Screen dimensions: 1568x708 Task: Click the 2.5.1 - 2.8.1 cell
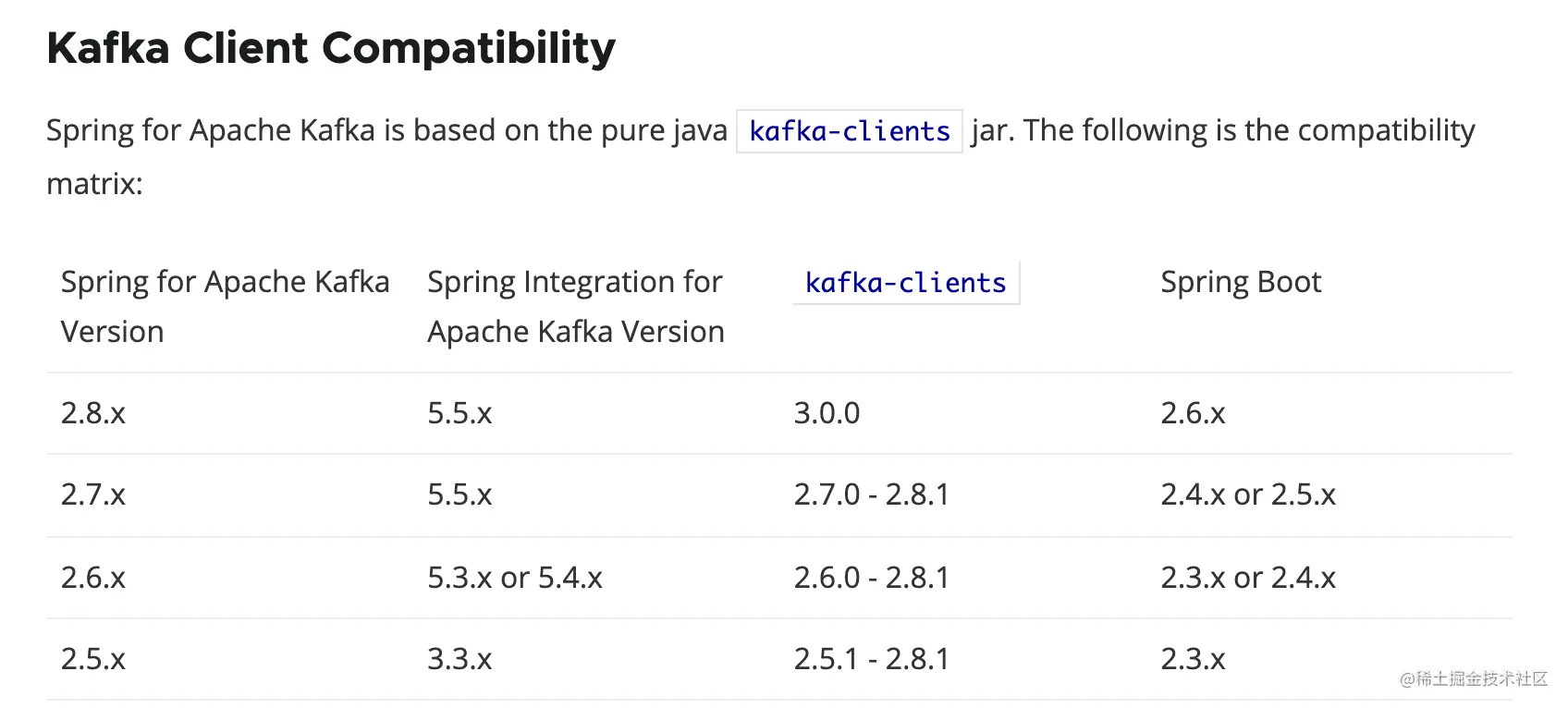click(x=872, y=659)
